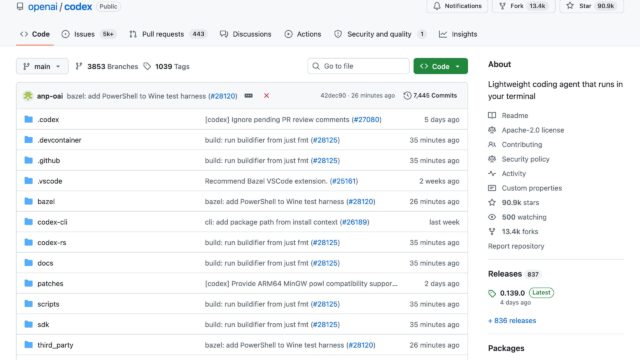
Task: Click the codex-cli folder icon
Action: [29, 222]
